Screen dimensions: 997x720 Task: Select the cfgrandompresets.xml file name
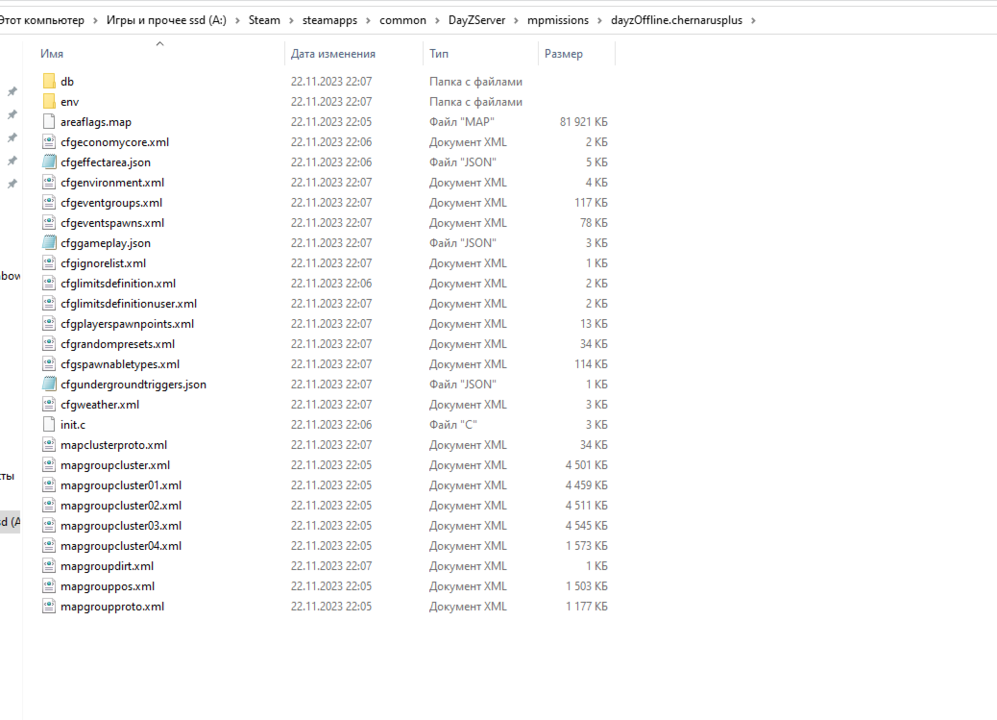tap(118, 344)
